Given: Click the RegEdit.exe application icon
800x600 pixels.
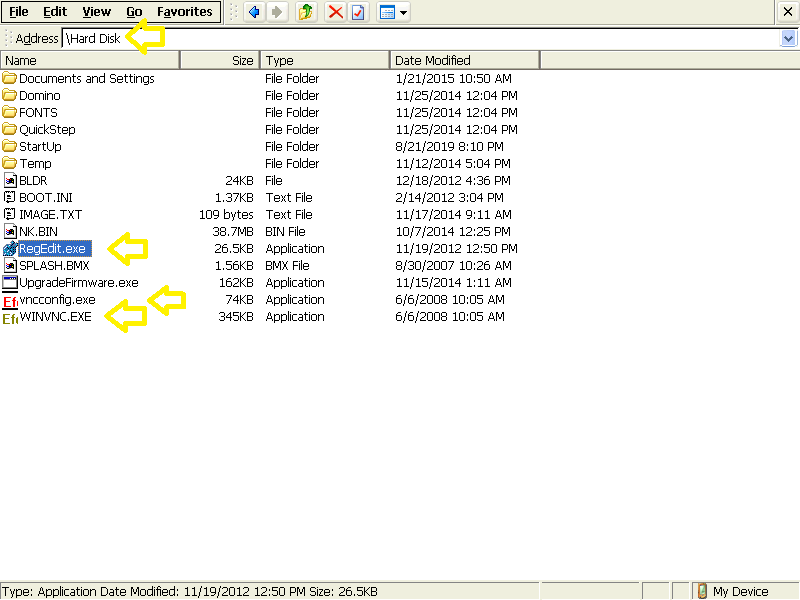Looking at the screenshot, I should point(10,248).
